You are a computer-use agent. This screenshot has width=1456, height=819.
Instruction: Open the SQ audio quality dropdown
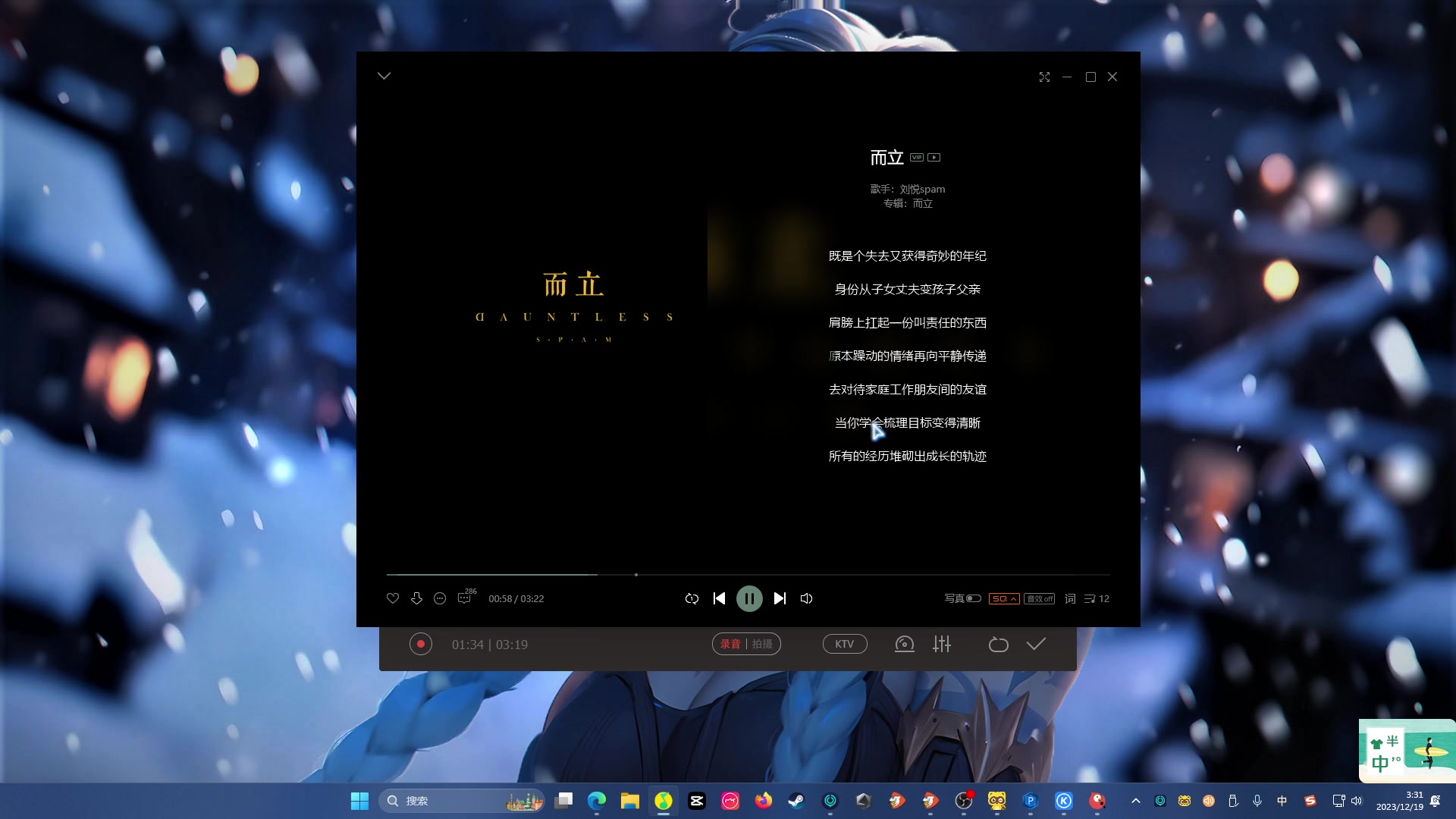point(1003,598)
